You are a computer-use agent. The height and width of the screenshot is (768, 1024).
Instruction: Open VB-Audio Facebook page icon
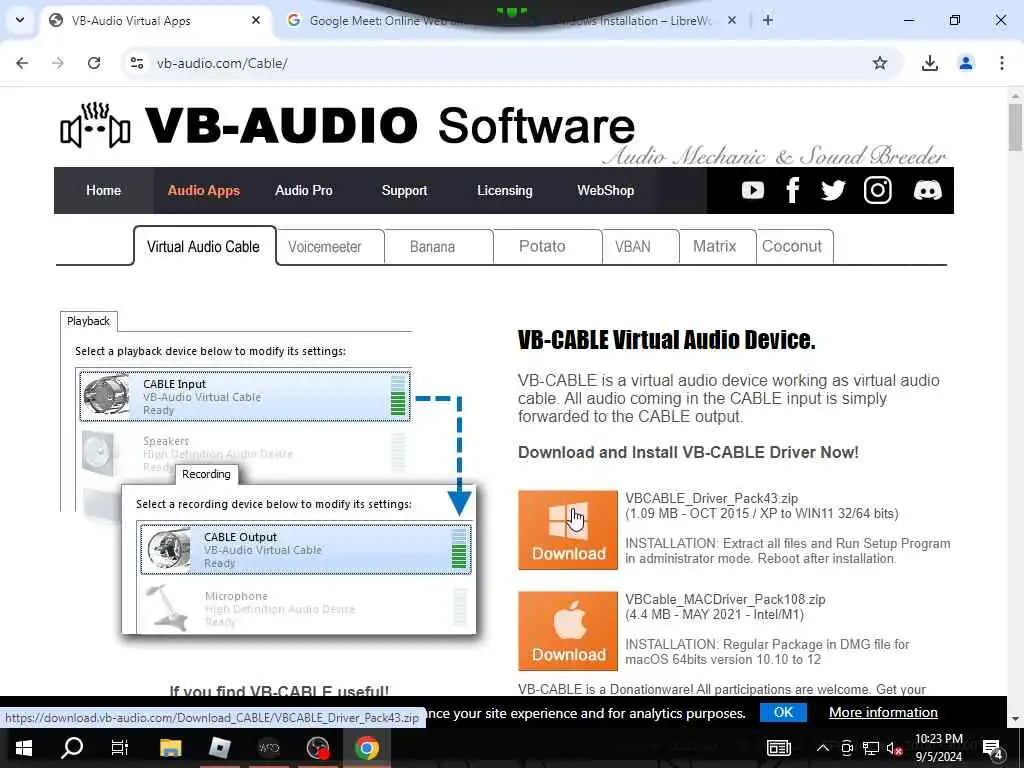click(793, 190)
